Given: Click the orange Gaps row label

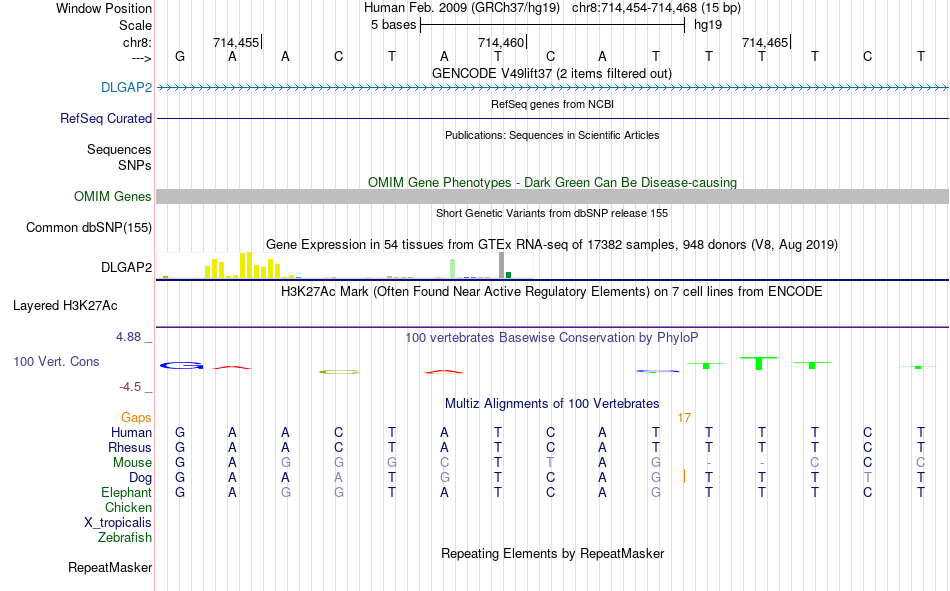Looking at the screenshot, I should [136, 417].
